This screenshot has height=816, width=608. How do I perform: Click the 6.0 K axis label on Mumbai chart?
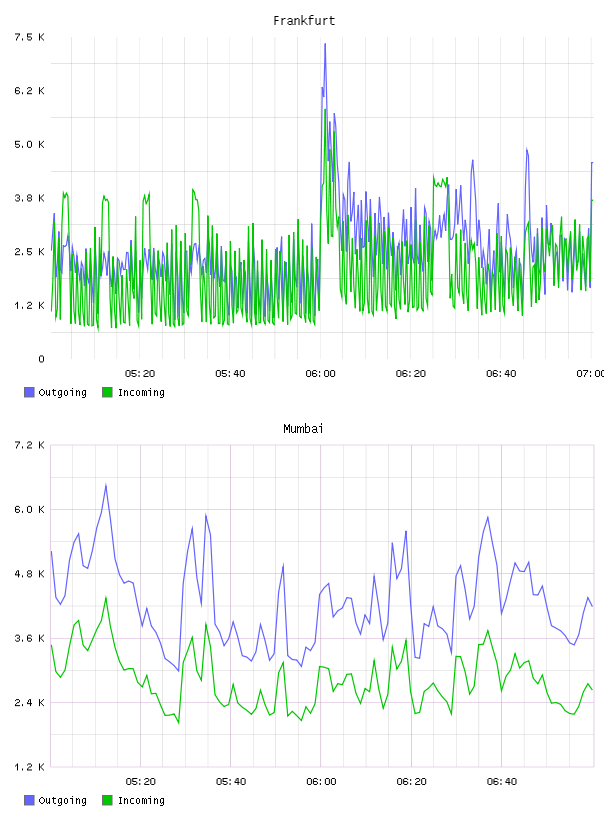(30, 509)
